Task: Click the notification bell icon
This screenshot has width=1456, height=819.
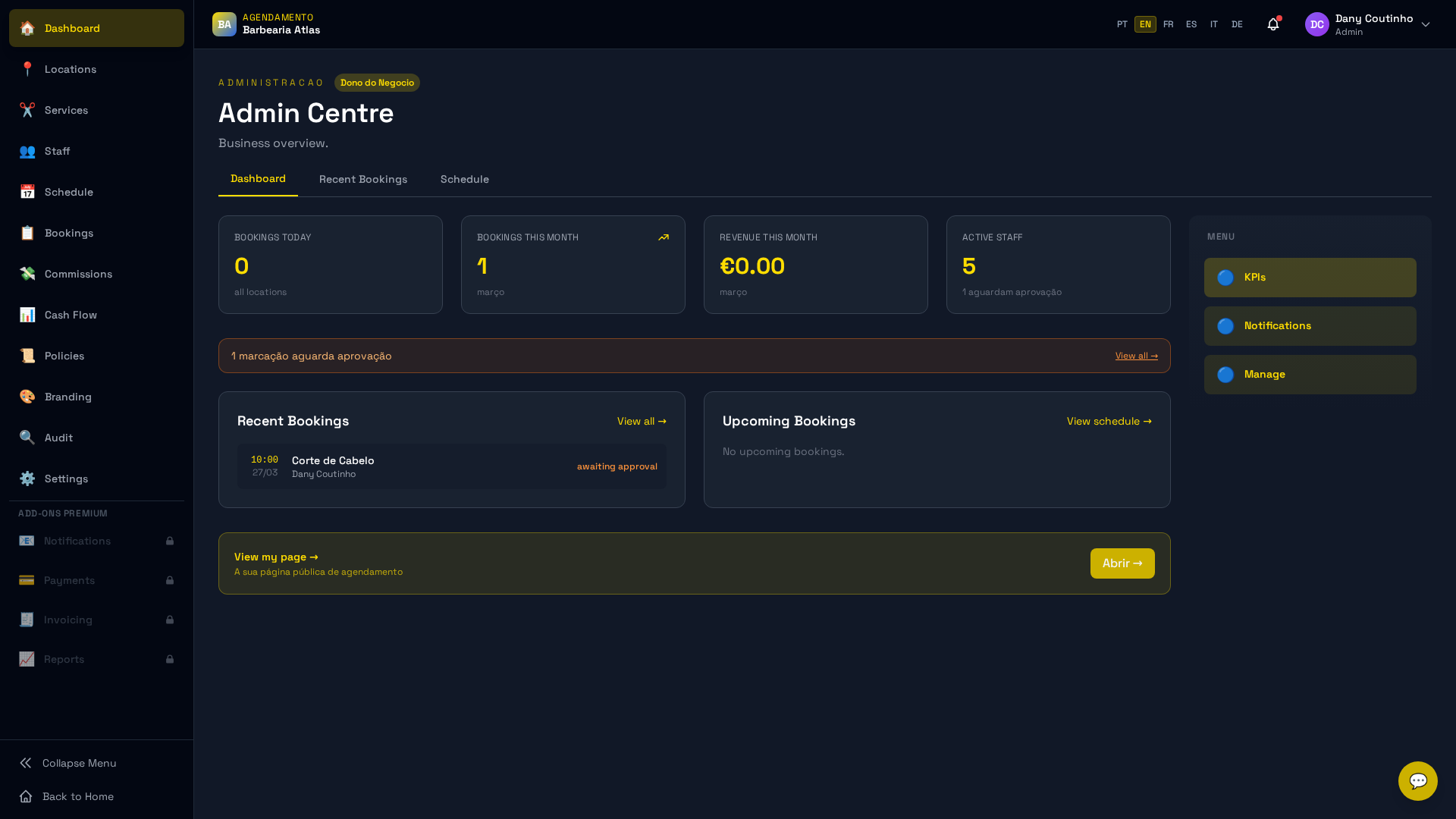Action: click(x=1272, y=24)
